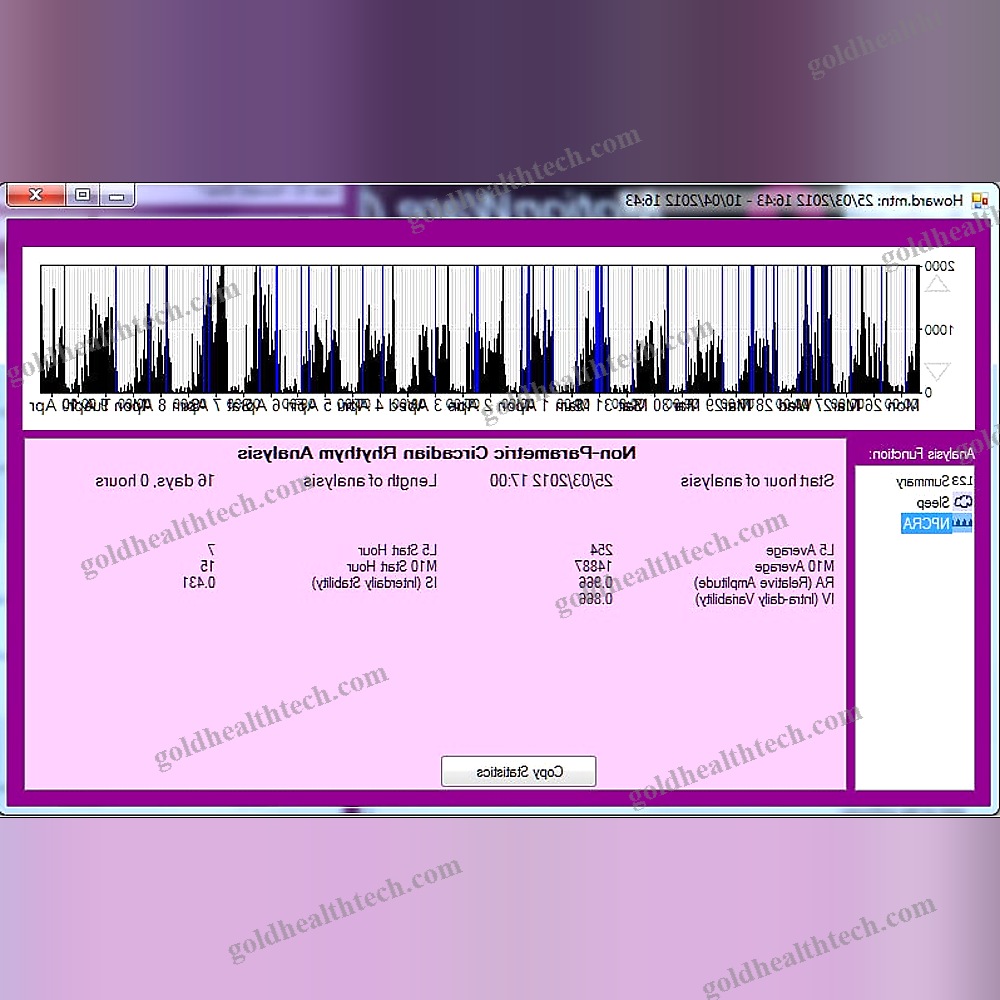The width and height of the screenshot is (1000, 1000).
Task: Maximize the Howard.mtn window
Action: tap(82, 195)
